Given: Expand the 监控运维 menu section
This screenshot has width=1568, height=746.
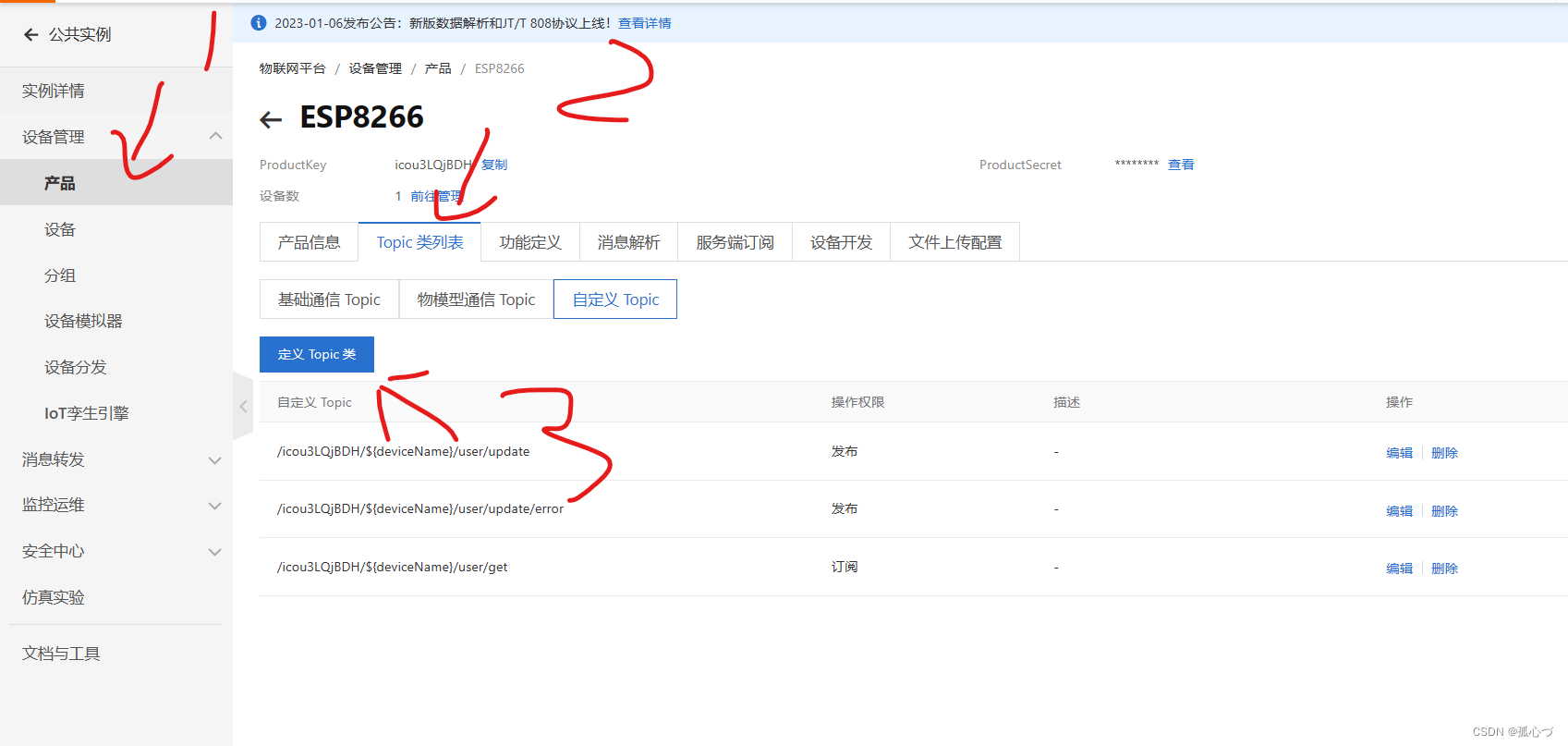Looking at the screenshot, I should pos(215,506).
